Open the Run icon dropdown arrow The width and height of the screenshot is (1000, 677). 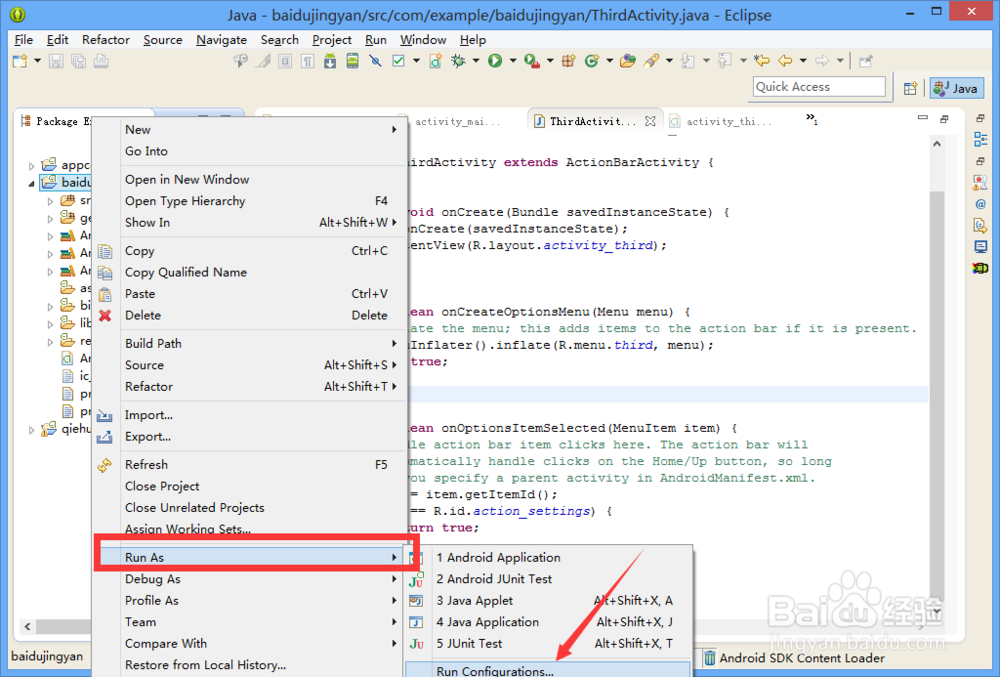pyautogui.click(x=512, y=61)
